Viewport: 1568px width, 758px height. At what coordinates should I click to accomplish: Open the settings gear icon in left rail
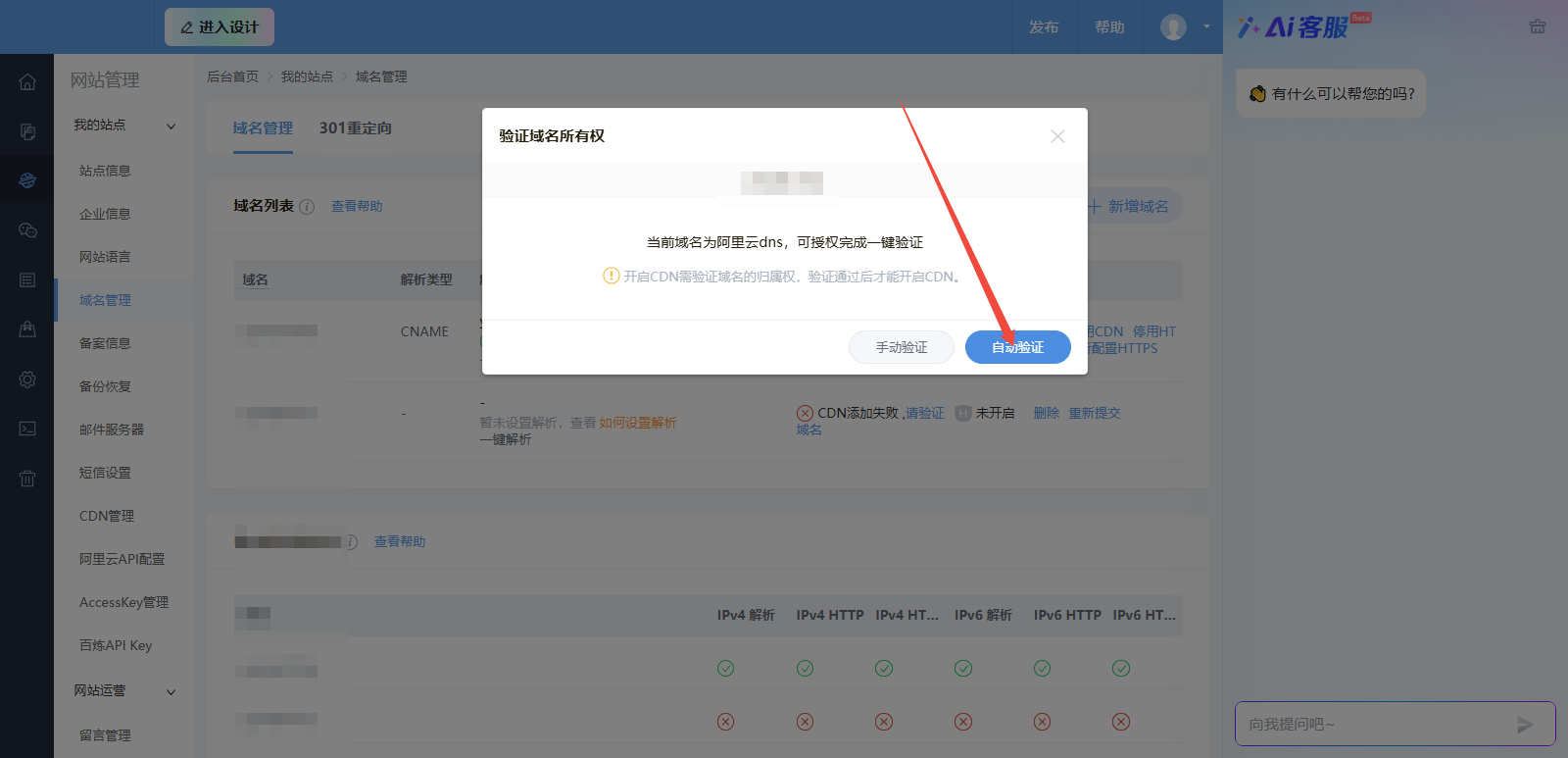click(27, 379)
